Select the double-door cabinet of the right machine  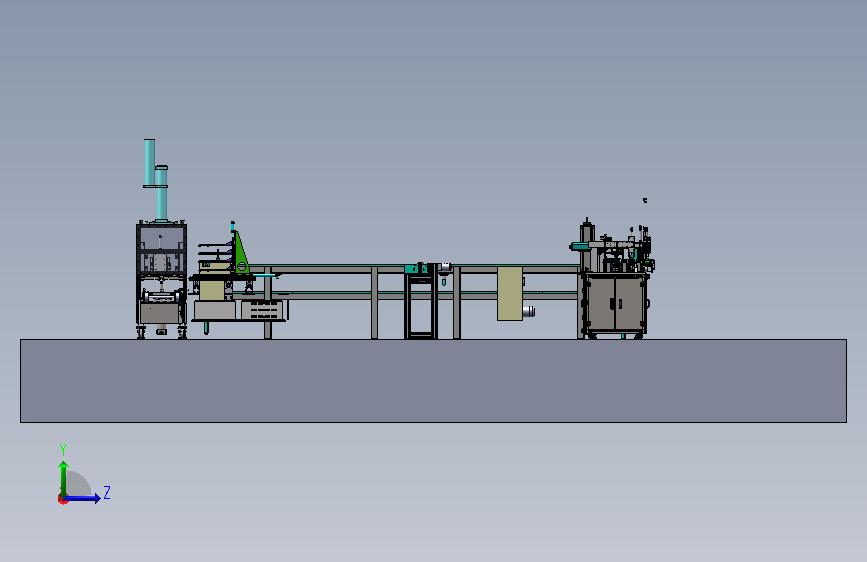pyautogui.click(x=616, y=303)
